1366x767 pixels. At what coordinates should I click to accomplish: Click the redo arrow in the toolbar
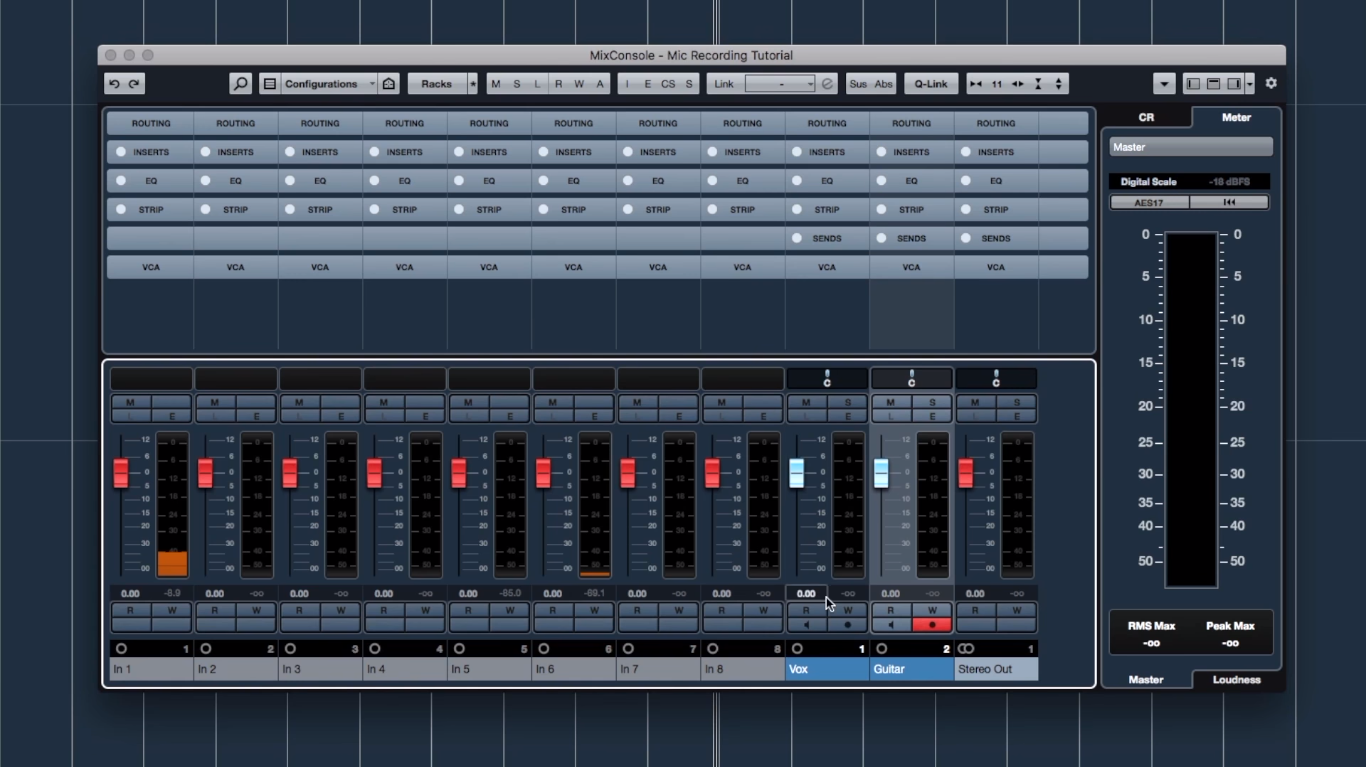pos(133,83)
